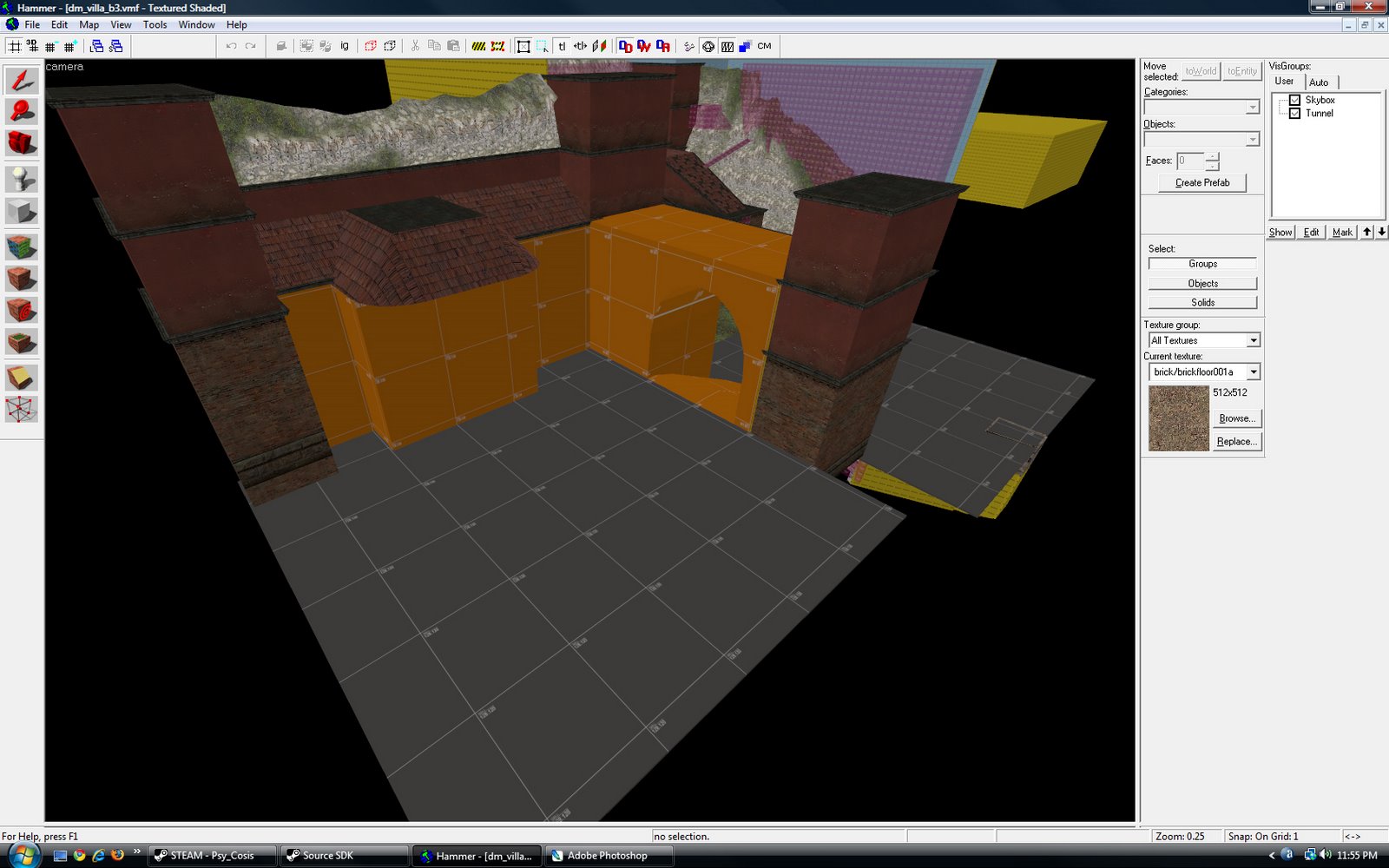Viewport: 1389px width, 868px height.
Task: Activate the Clipping tool
Action: (x=22, y=378)
